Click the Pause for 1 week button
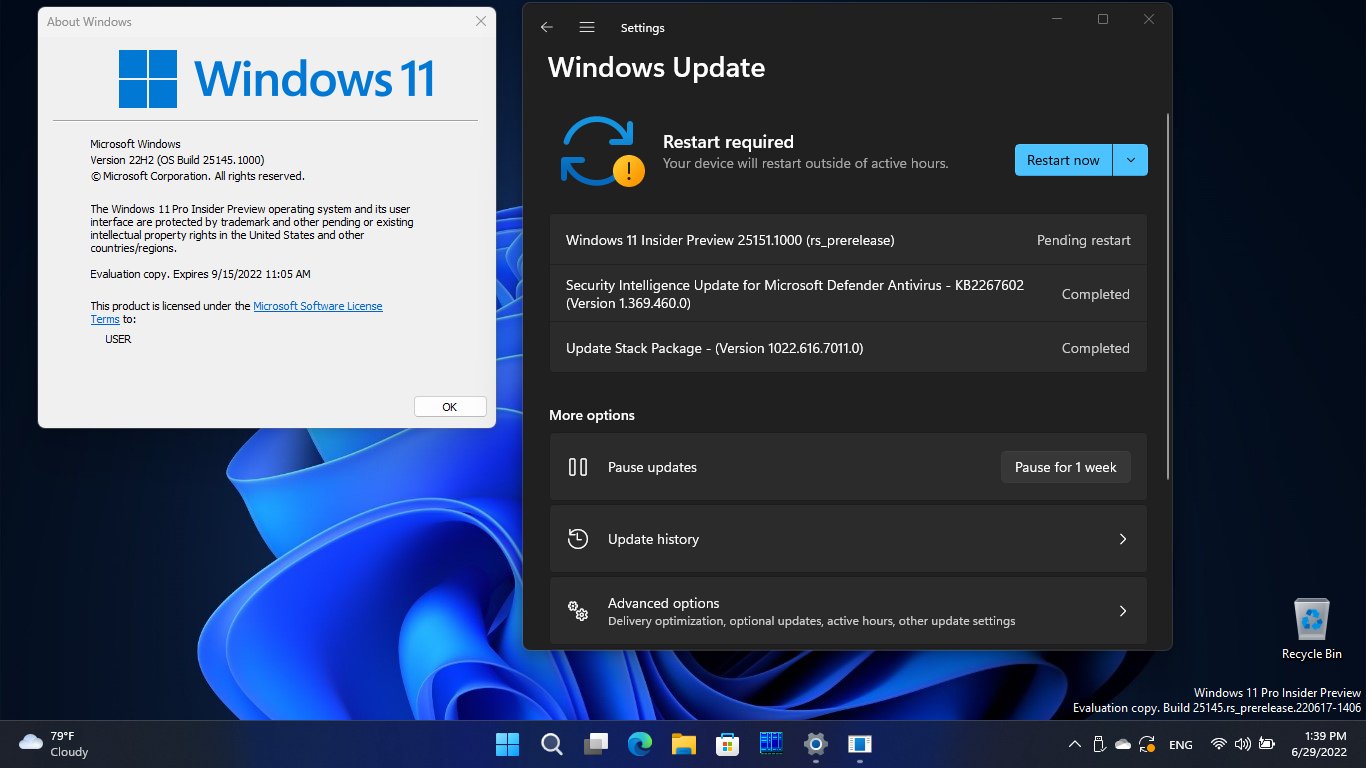 (x=1066, y=467)
